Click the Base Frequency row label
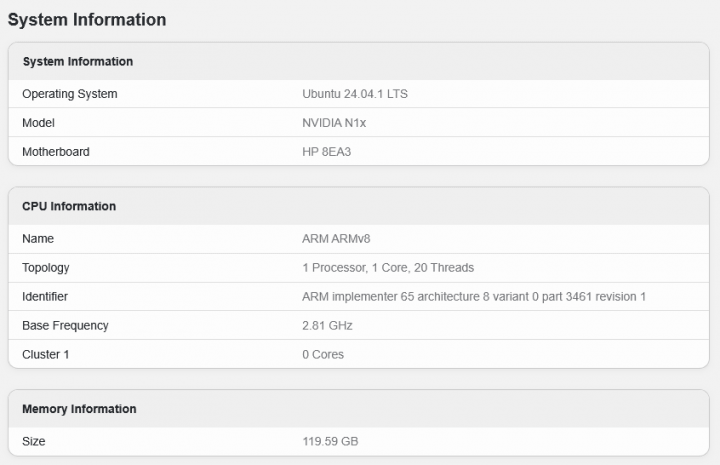The image size is (720, 465). 65,325
